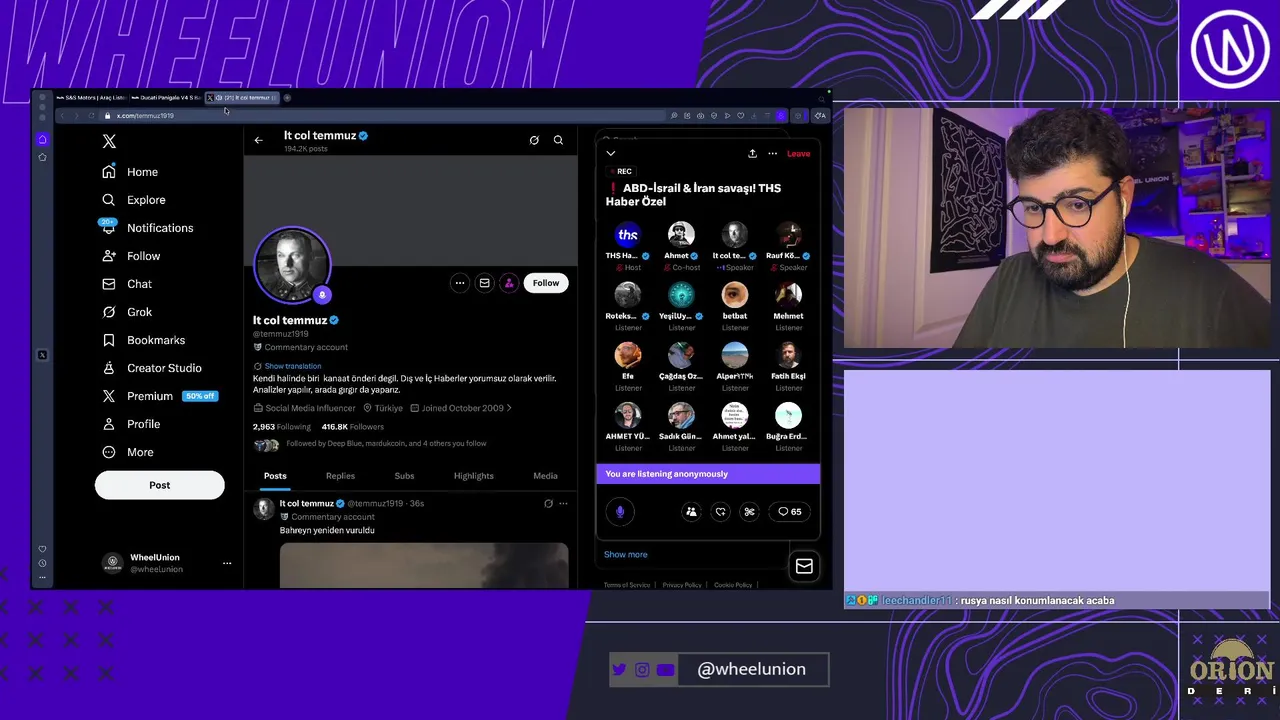
Task: Expand the More menu in sidebar
Action: tap(128, 452)
